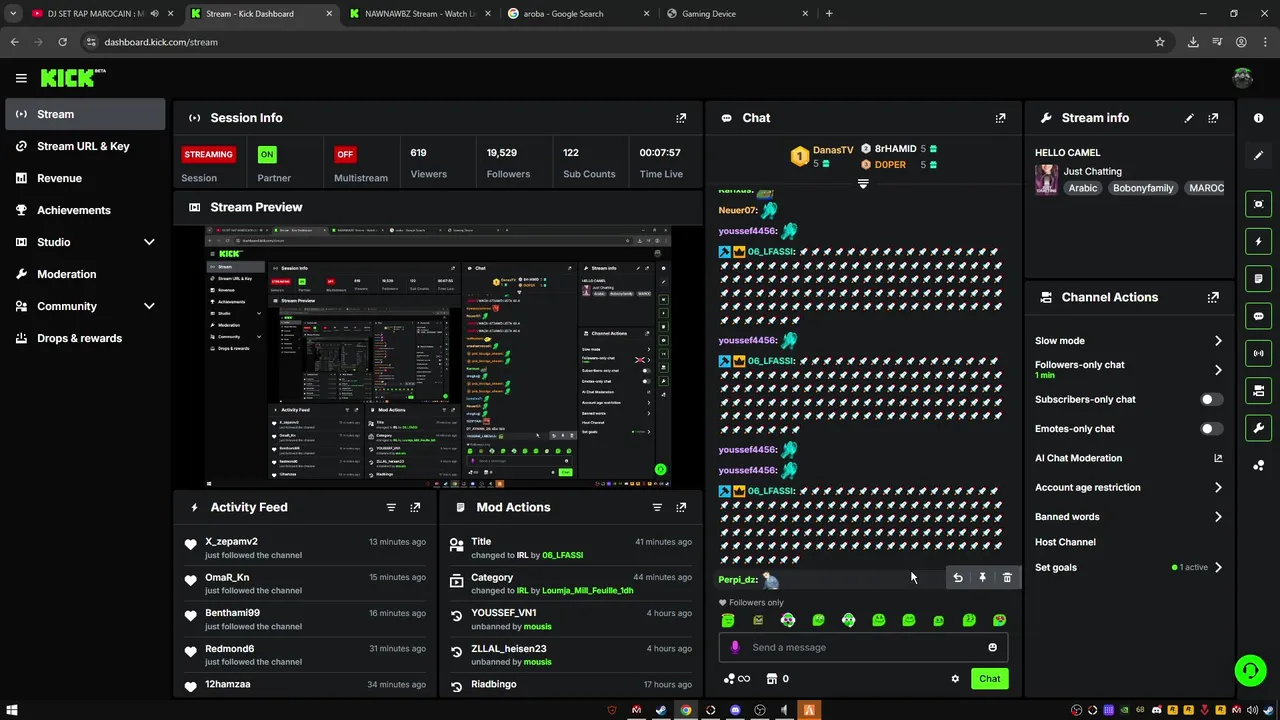This screenshot has width=1280, height=720.
Task: Click the pencil icon in right sidebar
Action: coord(1258,155)
